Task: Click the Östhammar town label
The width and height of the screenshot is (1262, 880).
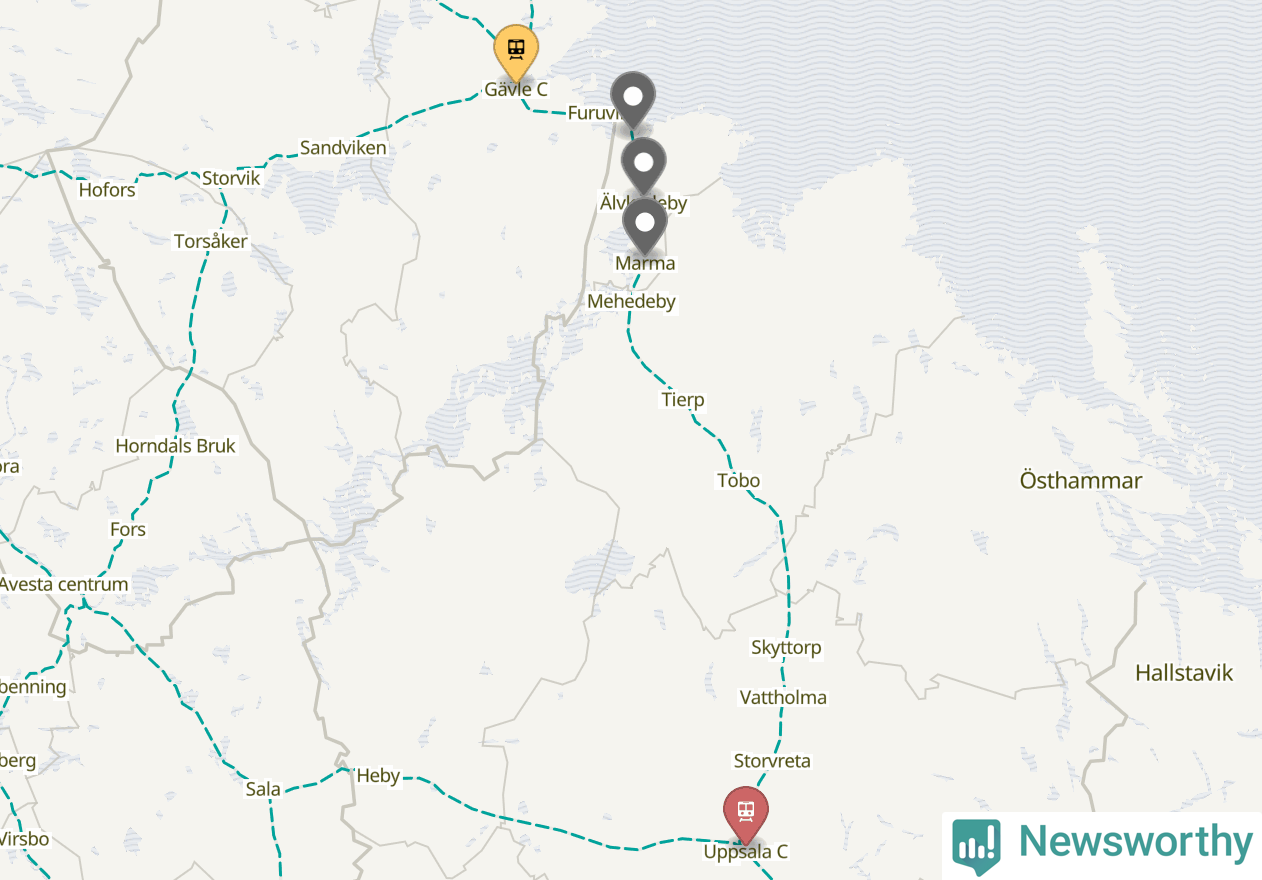Action: point(1081,481)
